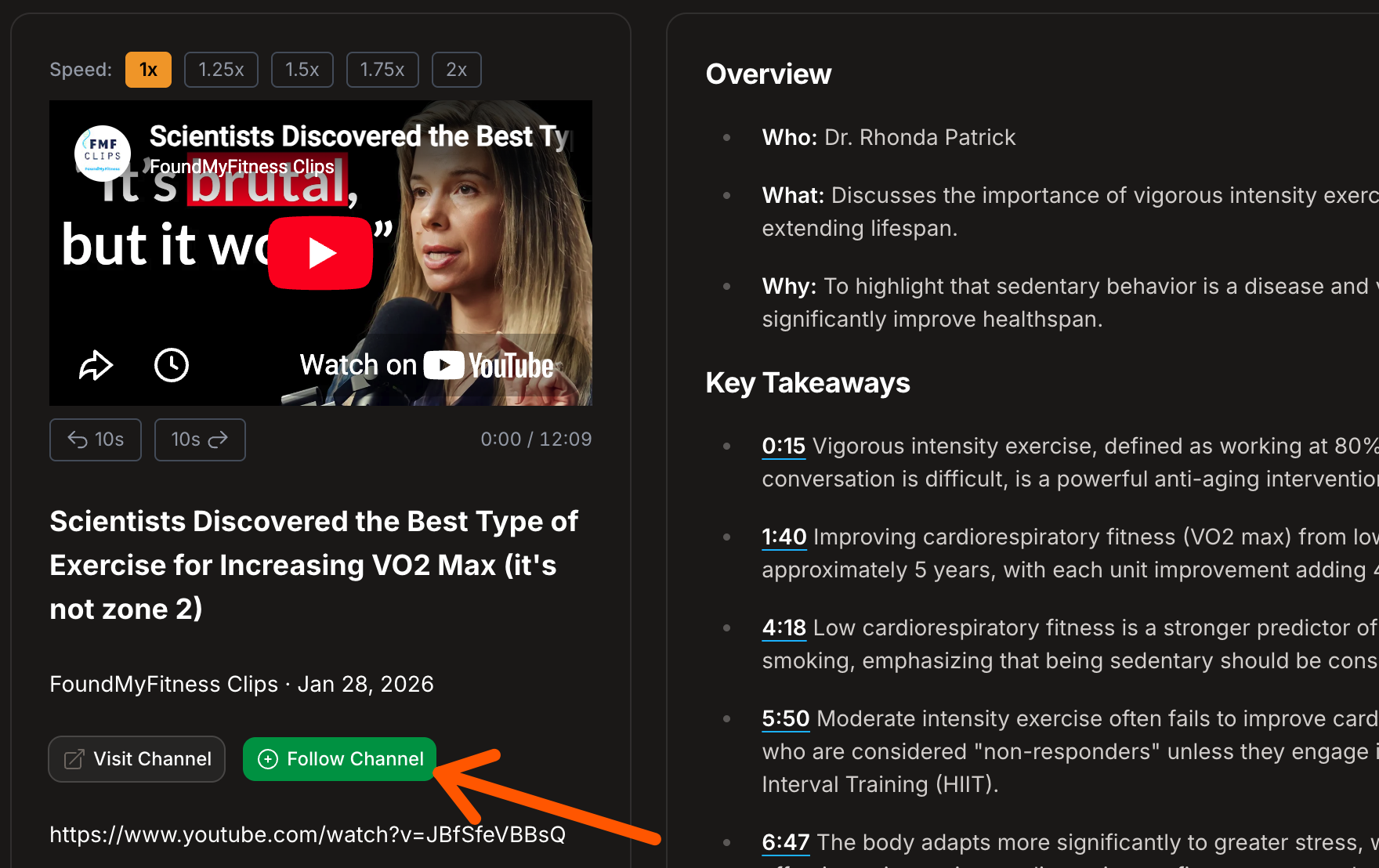Screen dimensions: 1379x868
Task: Click the share arrow icon on video
Action: [96, 365]
